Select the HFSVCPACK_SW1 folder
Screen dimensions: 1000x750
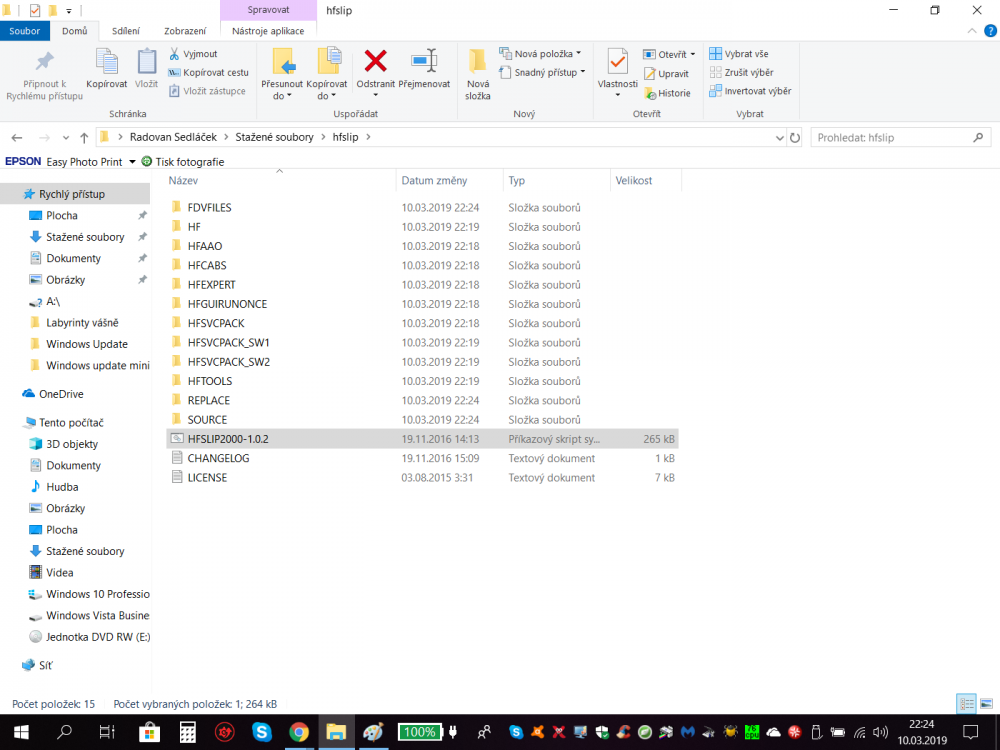(x=228, y=343)
